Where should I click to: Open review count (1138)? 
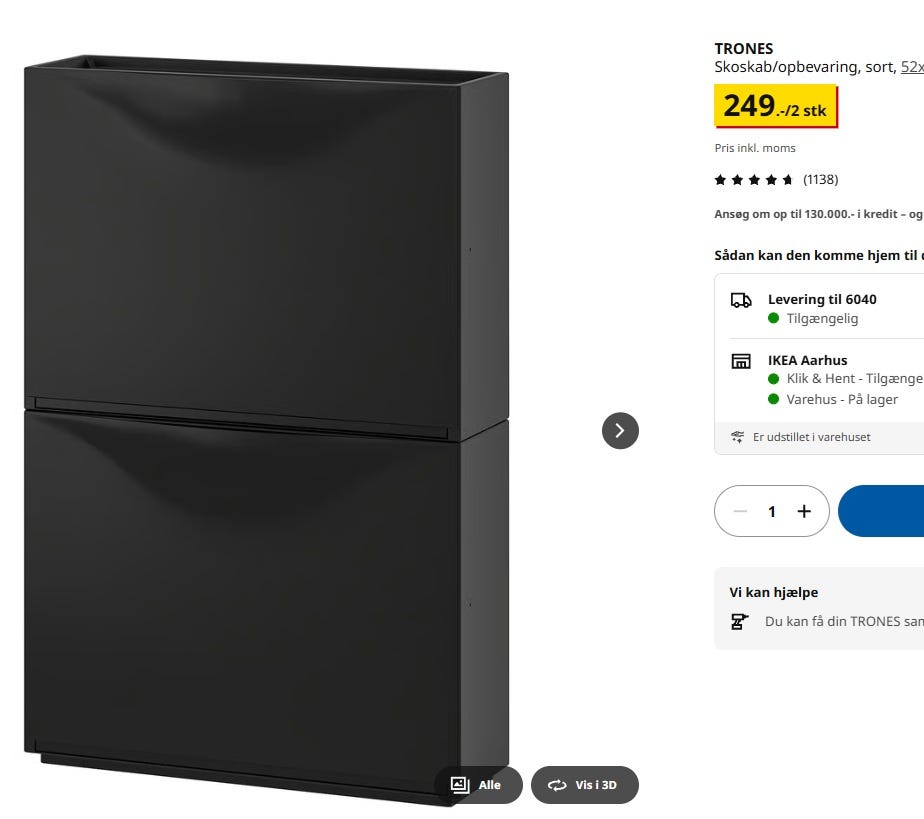(820, 180)
